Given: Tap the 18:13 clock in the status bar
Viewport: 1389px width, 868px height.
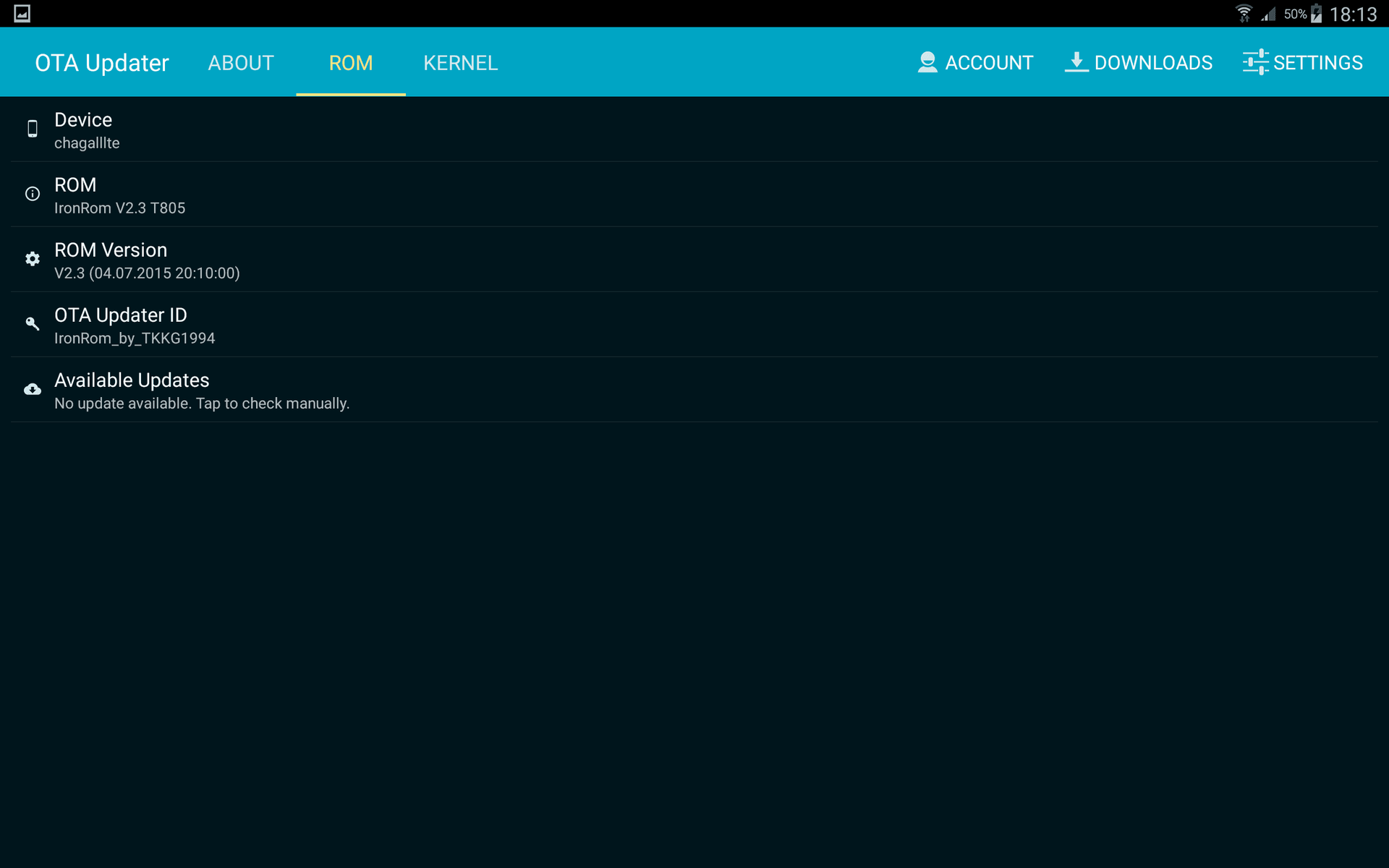Looking at the screenshot, I should pyautogui.click(x=1353, y=14).
